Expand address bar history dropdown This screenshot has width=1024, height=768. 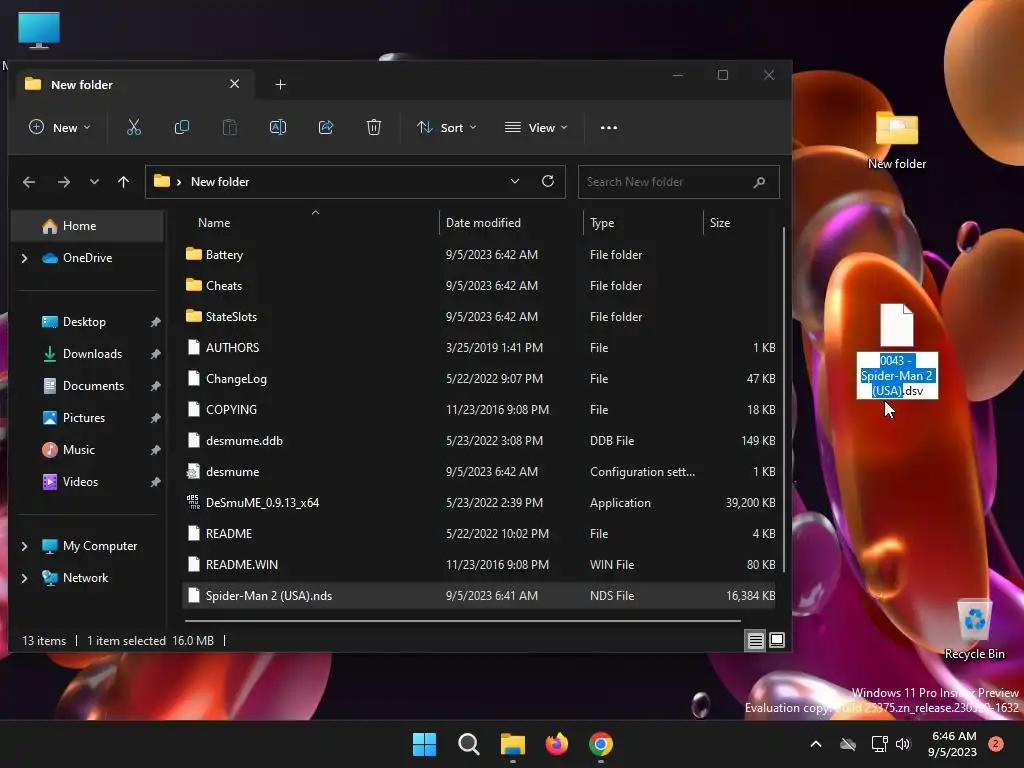[515, 182]
